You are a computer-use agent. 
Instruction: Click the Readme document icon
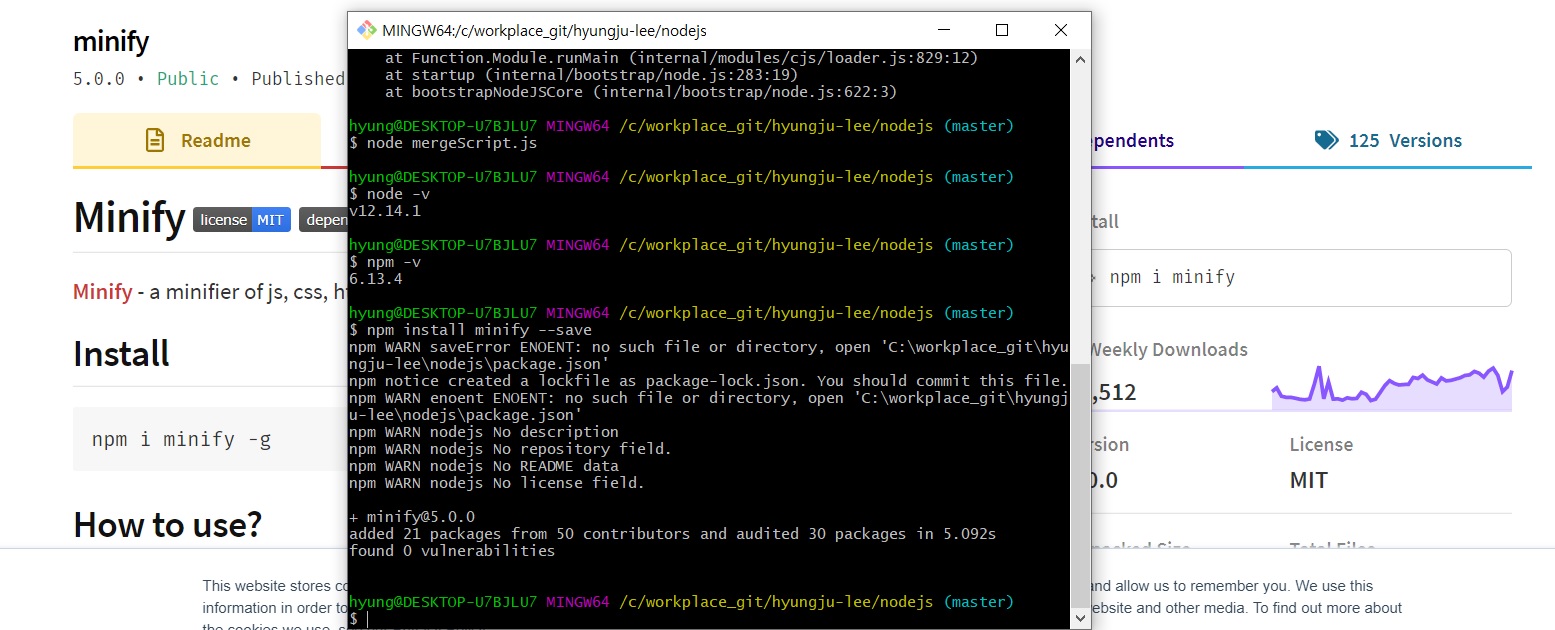coord(155,140)
